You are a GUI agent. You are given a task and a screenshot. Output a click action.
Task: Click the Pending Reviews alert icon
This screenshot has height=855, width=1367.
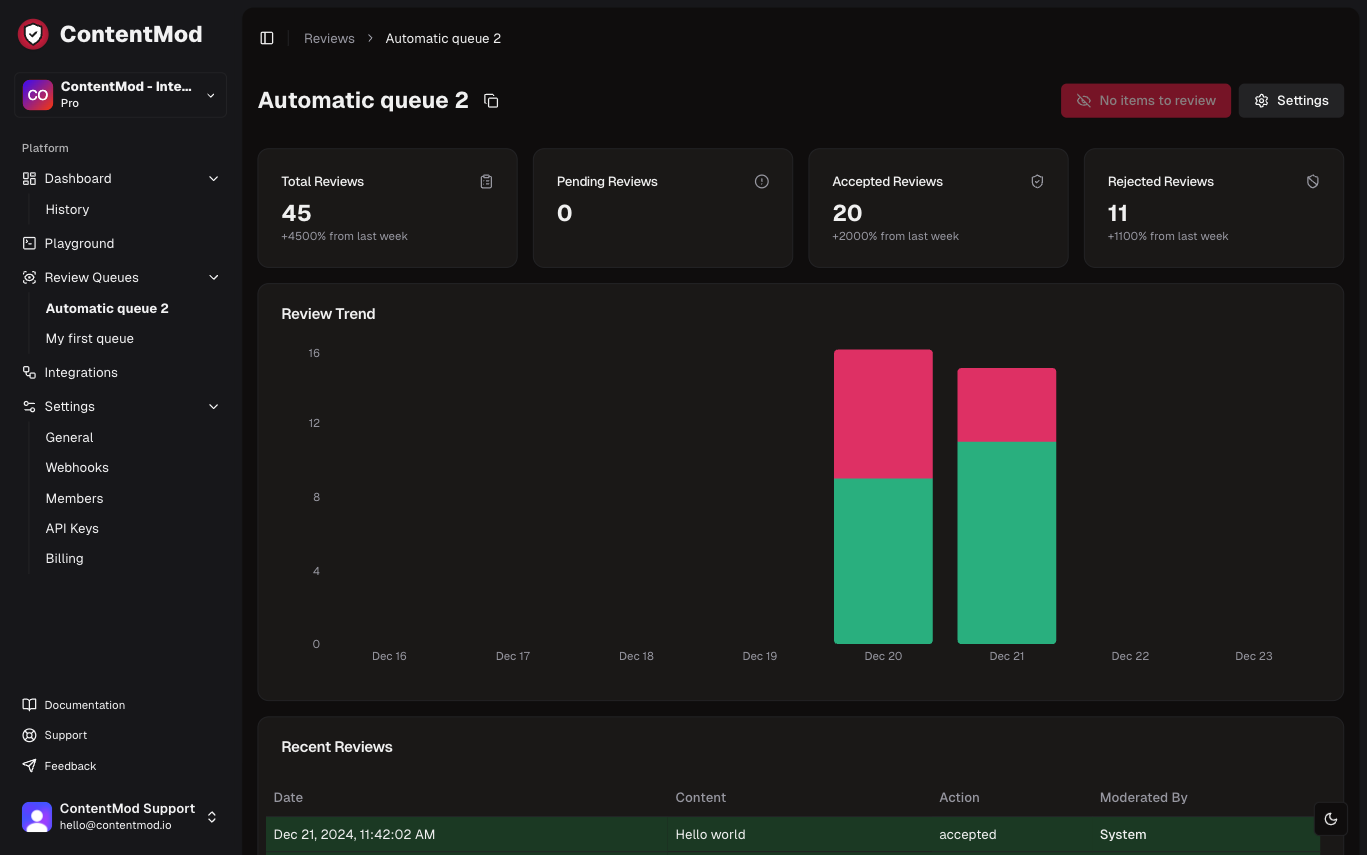click(762, 181)
